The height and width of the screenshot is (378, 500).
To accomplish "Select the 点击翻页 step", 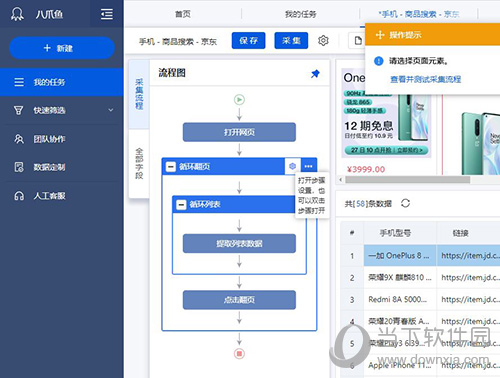I will (239, 300).
